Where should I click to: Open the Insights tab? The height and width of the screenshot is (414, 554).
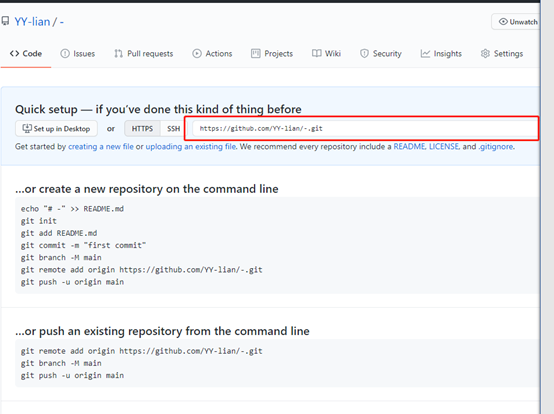tap(441, 54)
